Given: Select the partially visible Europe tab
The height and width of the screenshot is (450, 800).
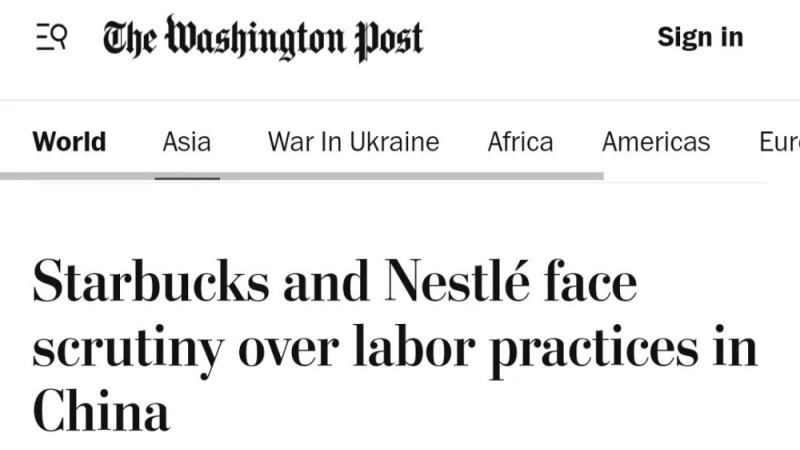Looking at the screenshot, I should click(780, 141).
